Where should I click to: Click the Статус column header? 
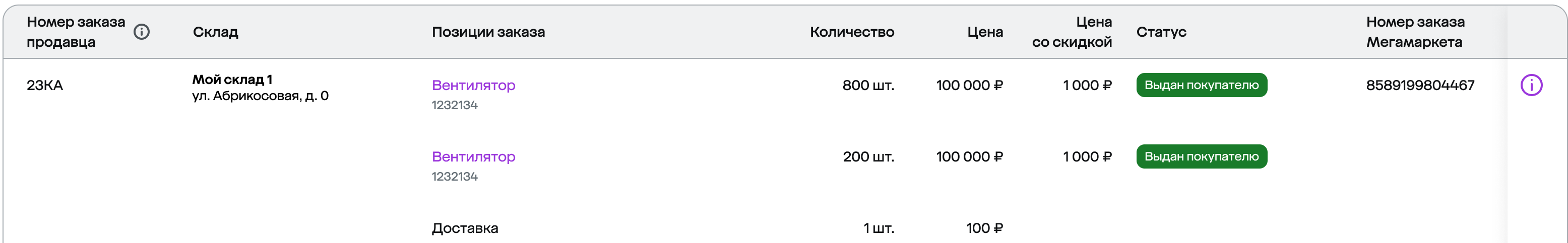(1161, 32)
